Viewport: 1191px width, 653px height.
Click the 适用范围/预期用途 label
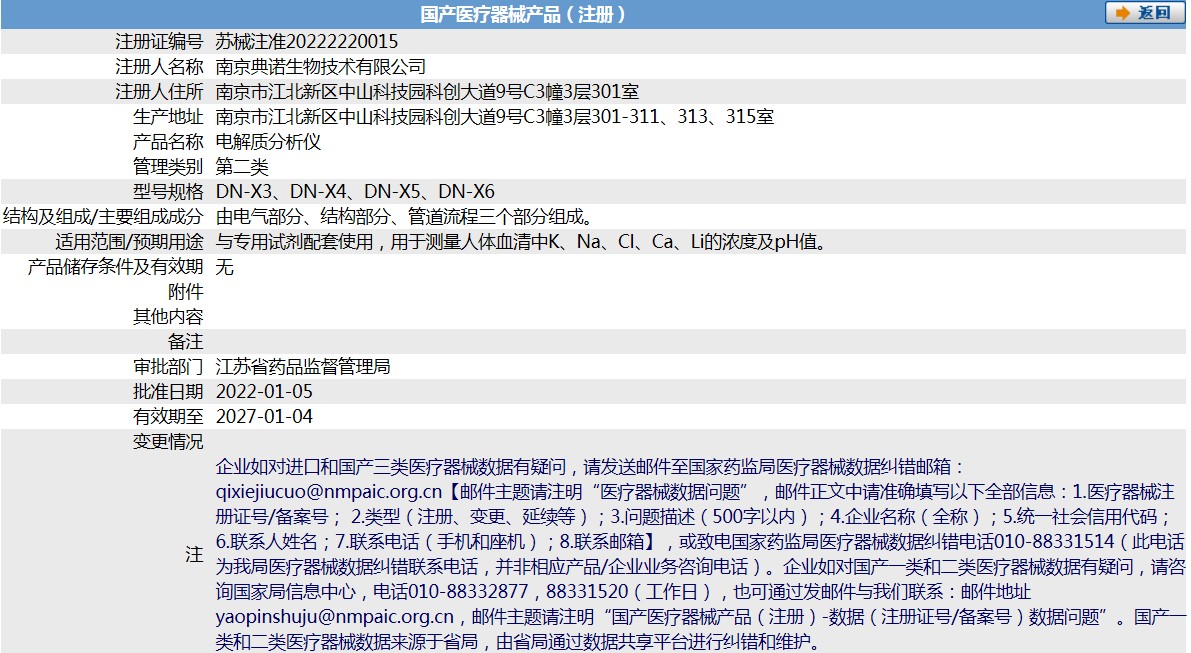tap(130, 242)
